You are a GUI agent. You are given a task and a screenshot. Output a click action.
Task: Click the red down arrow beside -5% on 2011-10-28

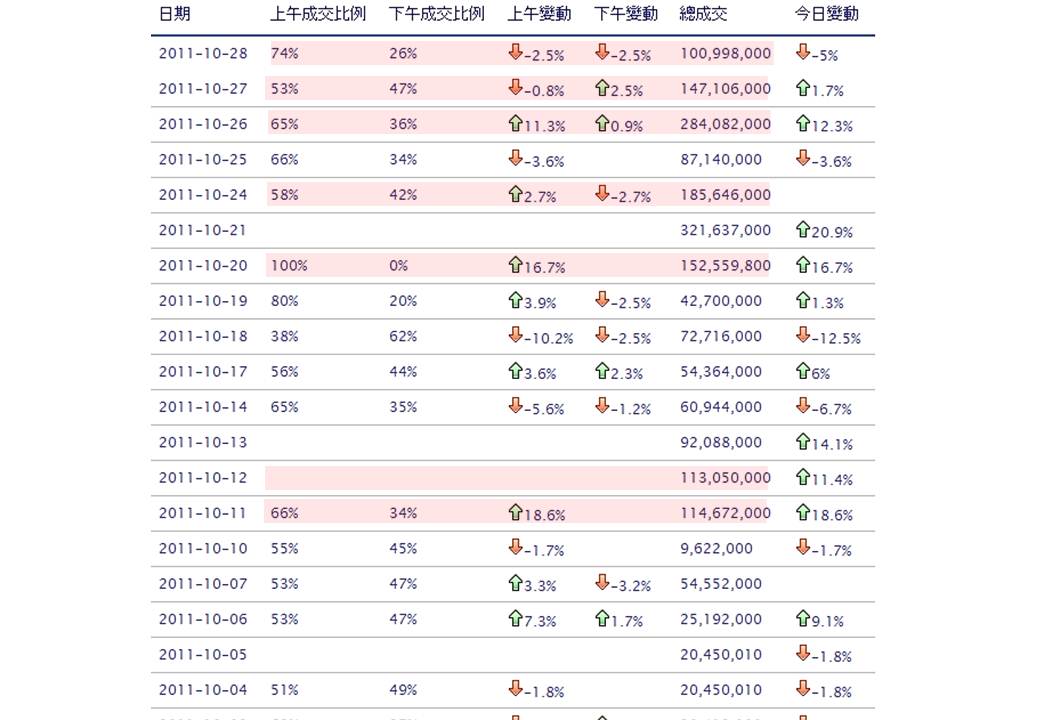(803, 51)
